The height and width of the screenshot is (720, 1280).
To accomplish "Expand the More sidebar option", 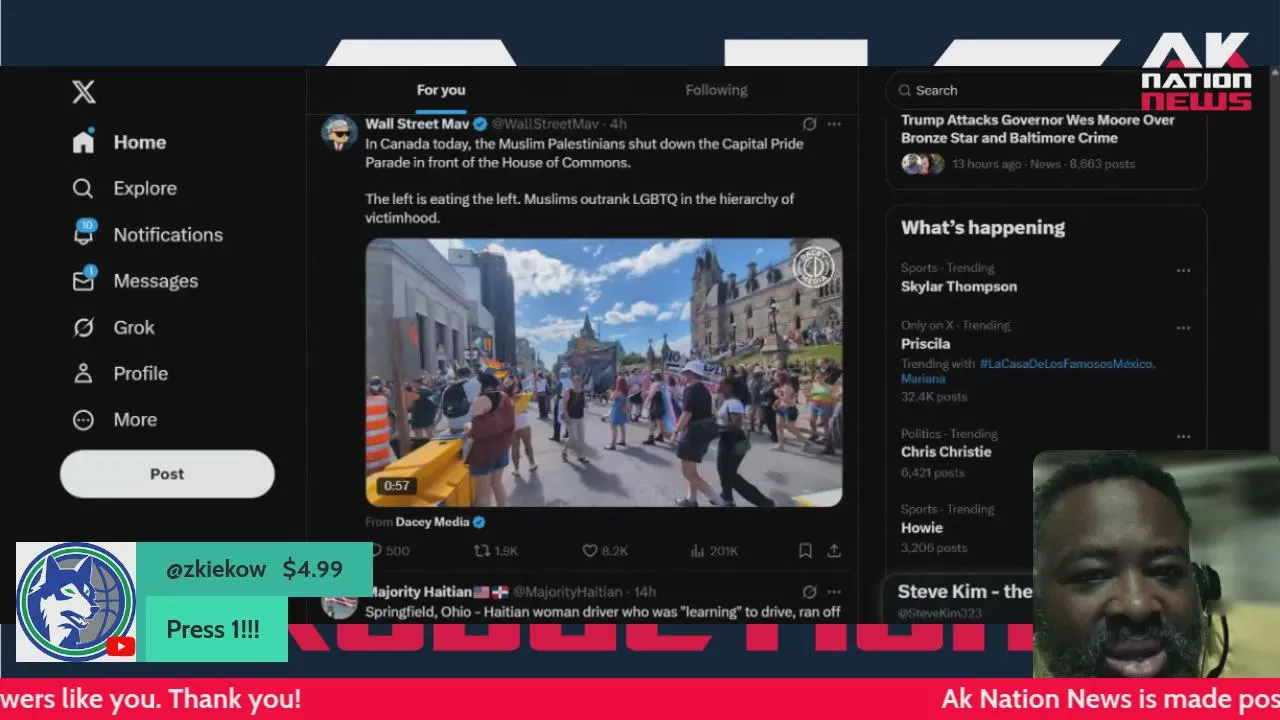I will [115, 420].
